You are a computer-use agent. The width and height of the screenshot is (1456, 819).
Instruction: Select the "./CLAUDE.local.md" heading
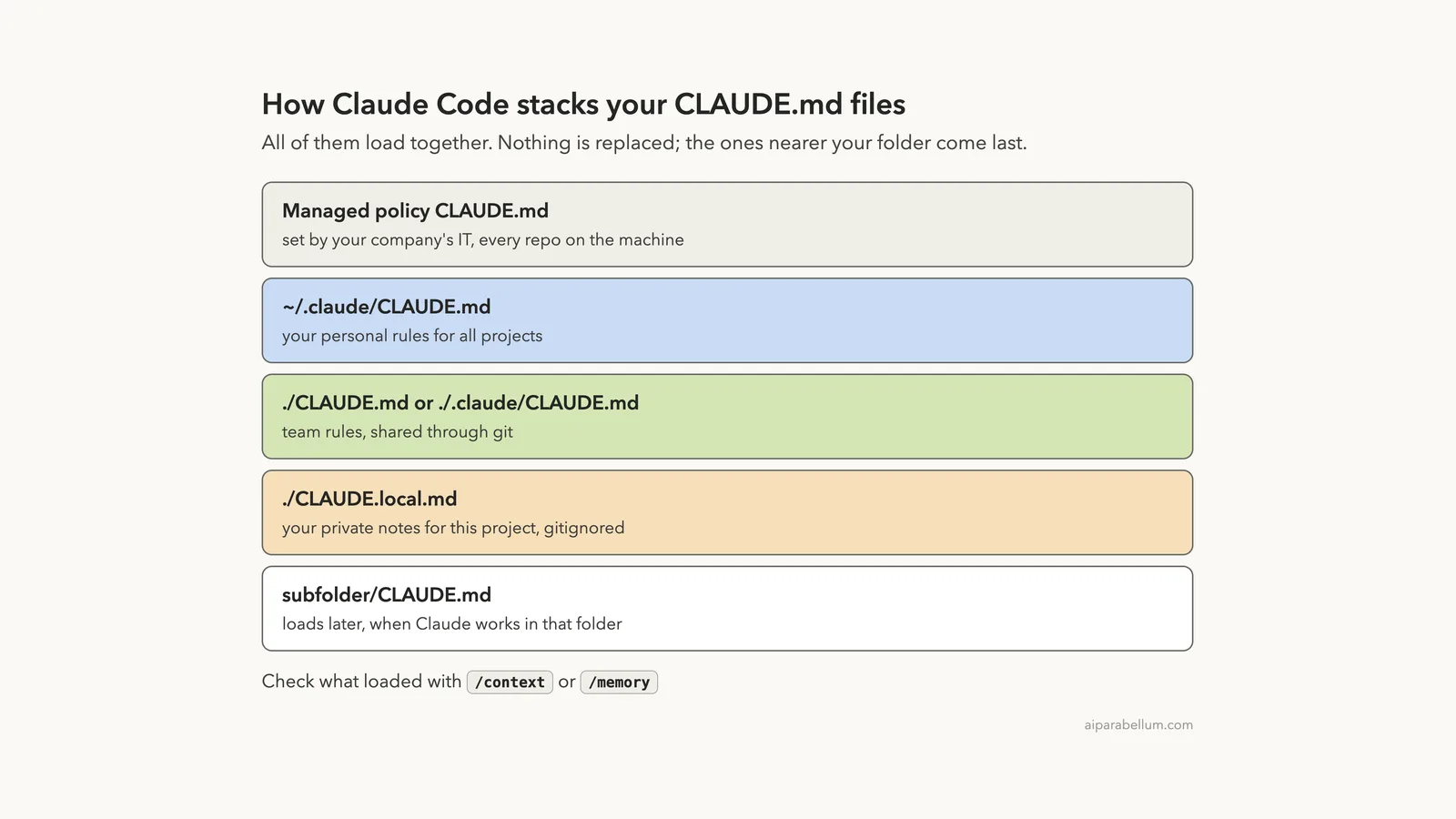(369, 499)
